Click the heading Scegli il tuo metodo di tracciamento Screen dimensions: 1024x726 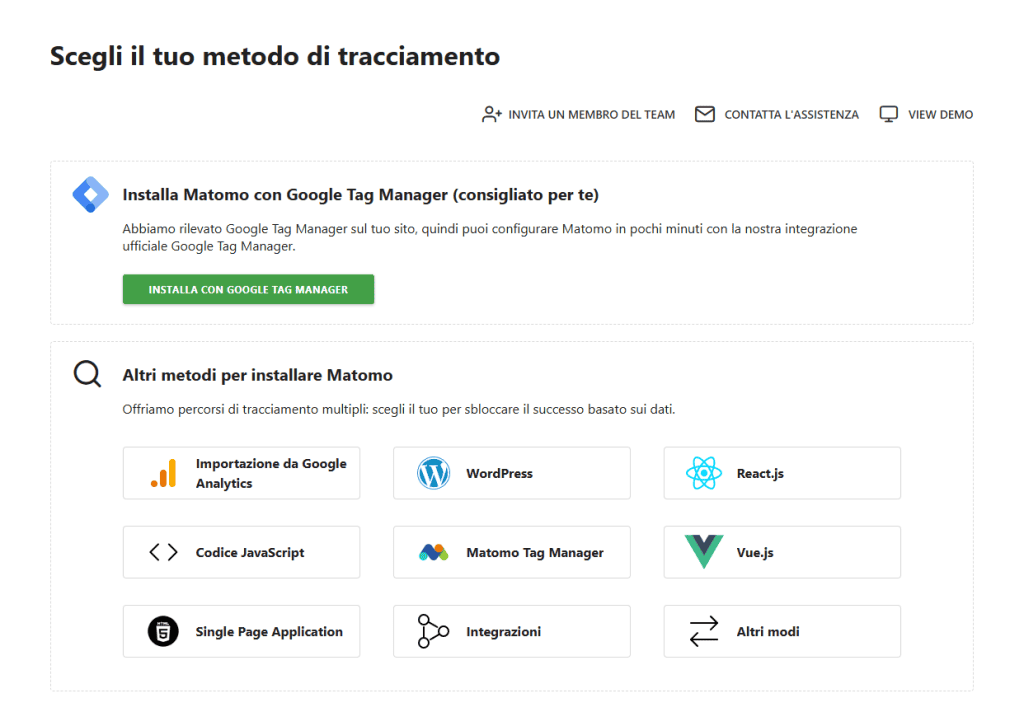(x=275, y=57)
